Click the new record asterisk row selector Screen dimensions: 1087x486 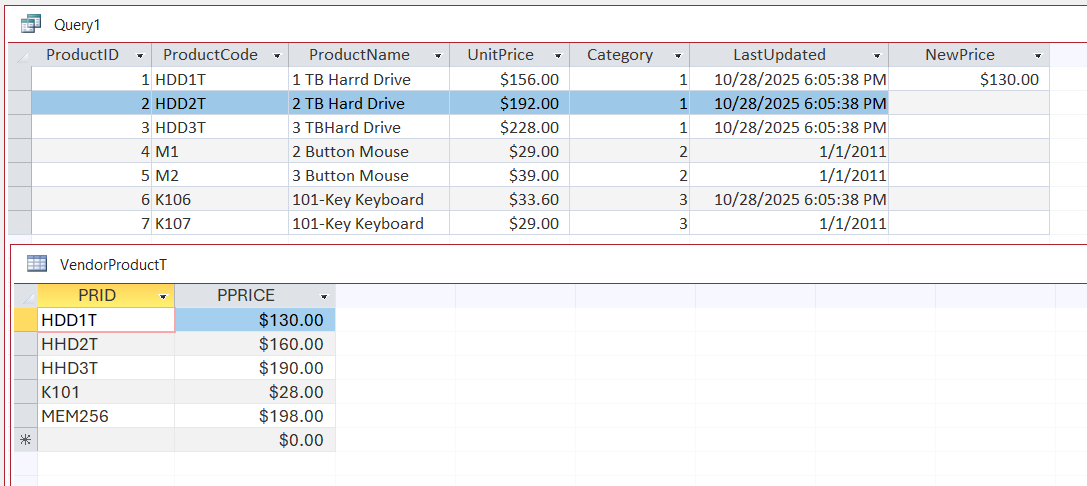pos(26,440)
